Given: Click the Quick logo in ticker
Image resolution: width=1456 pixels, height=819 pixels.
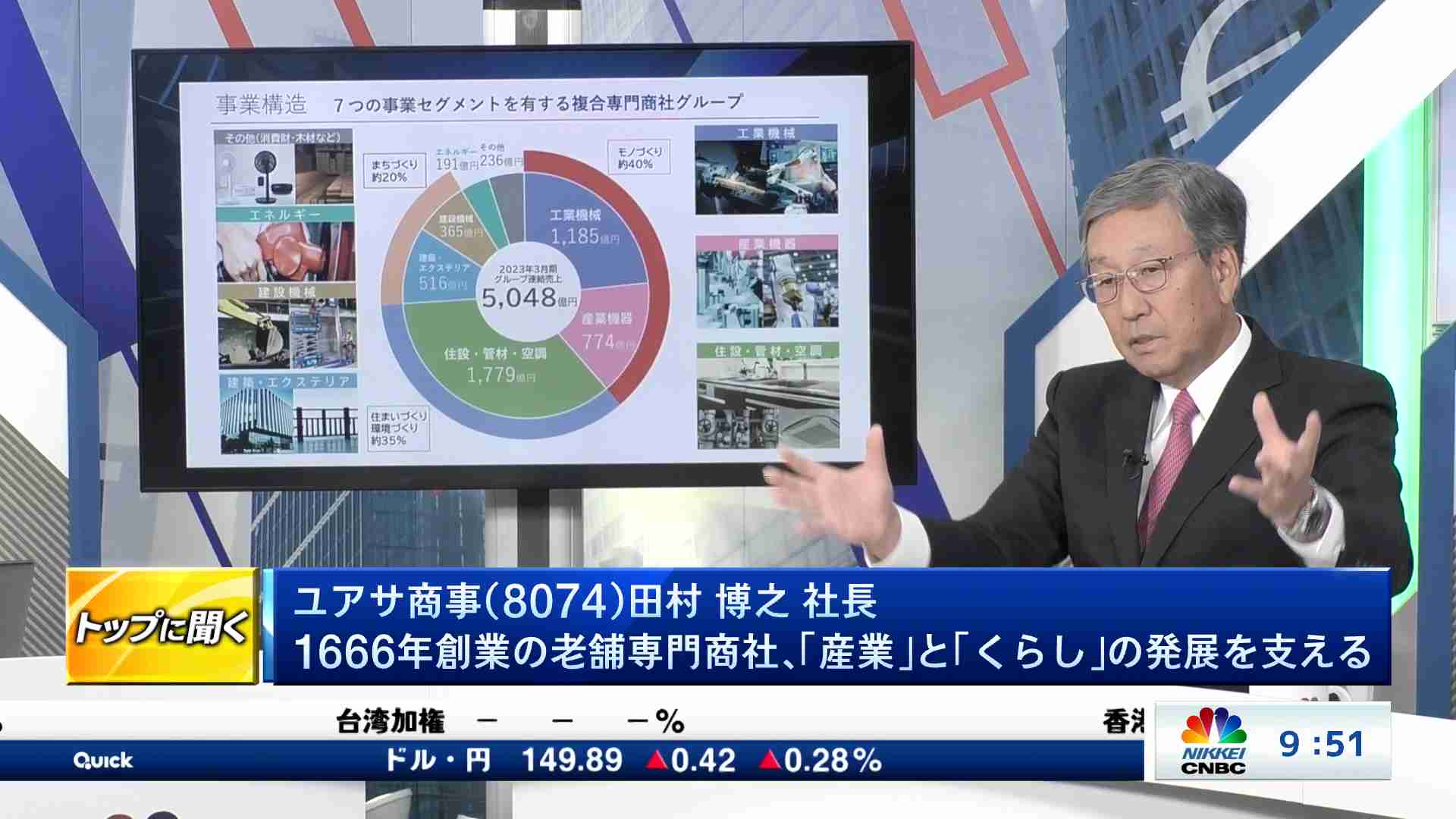Looking at the screenshot, I should (x=103, y=761).
